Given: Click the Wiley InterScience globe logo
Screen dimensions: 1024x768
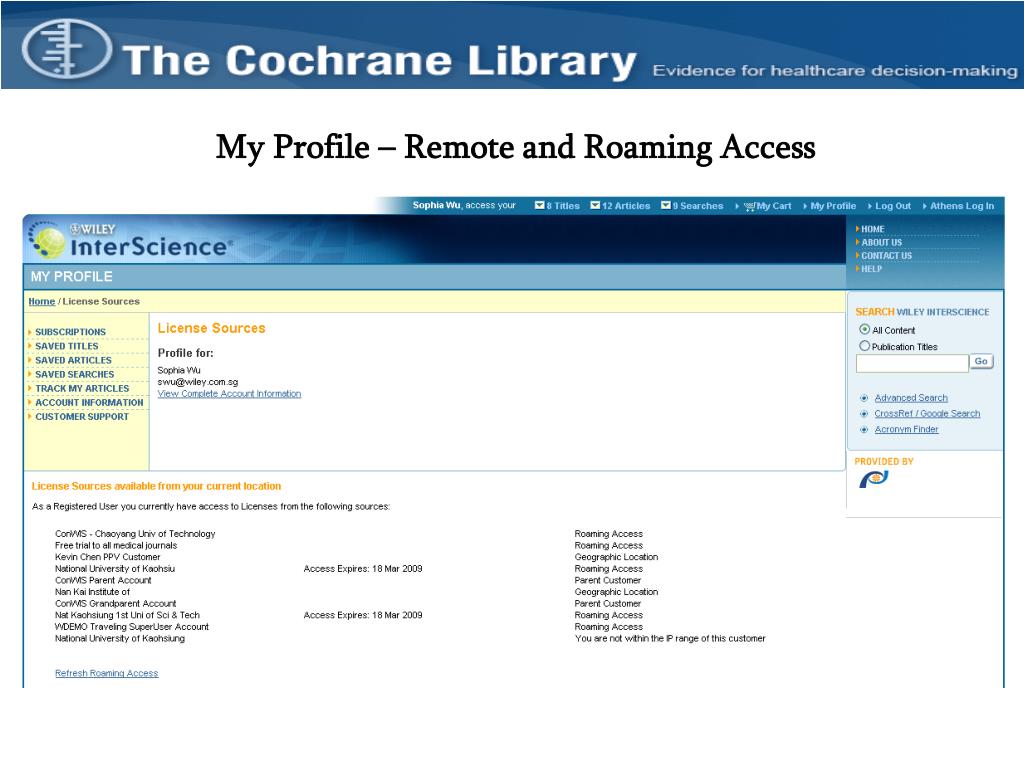Looking at the screenshot, I should click(48, 240).
